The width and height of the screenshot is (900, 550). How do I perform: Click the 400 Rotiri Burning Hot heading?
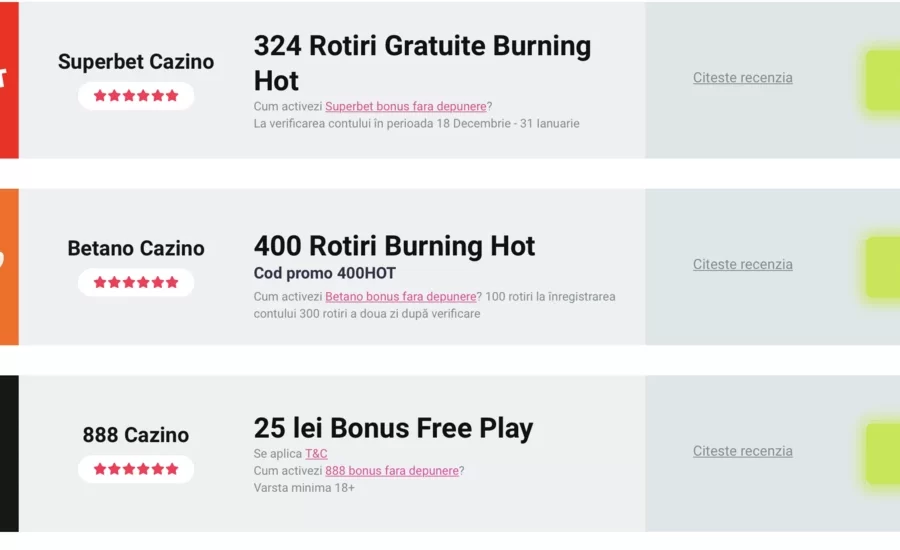(x=394, y=246)
